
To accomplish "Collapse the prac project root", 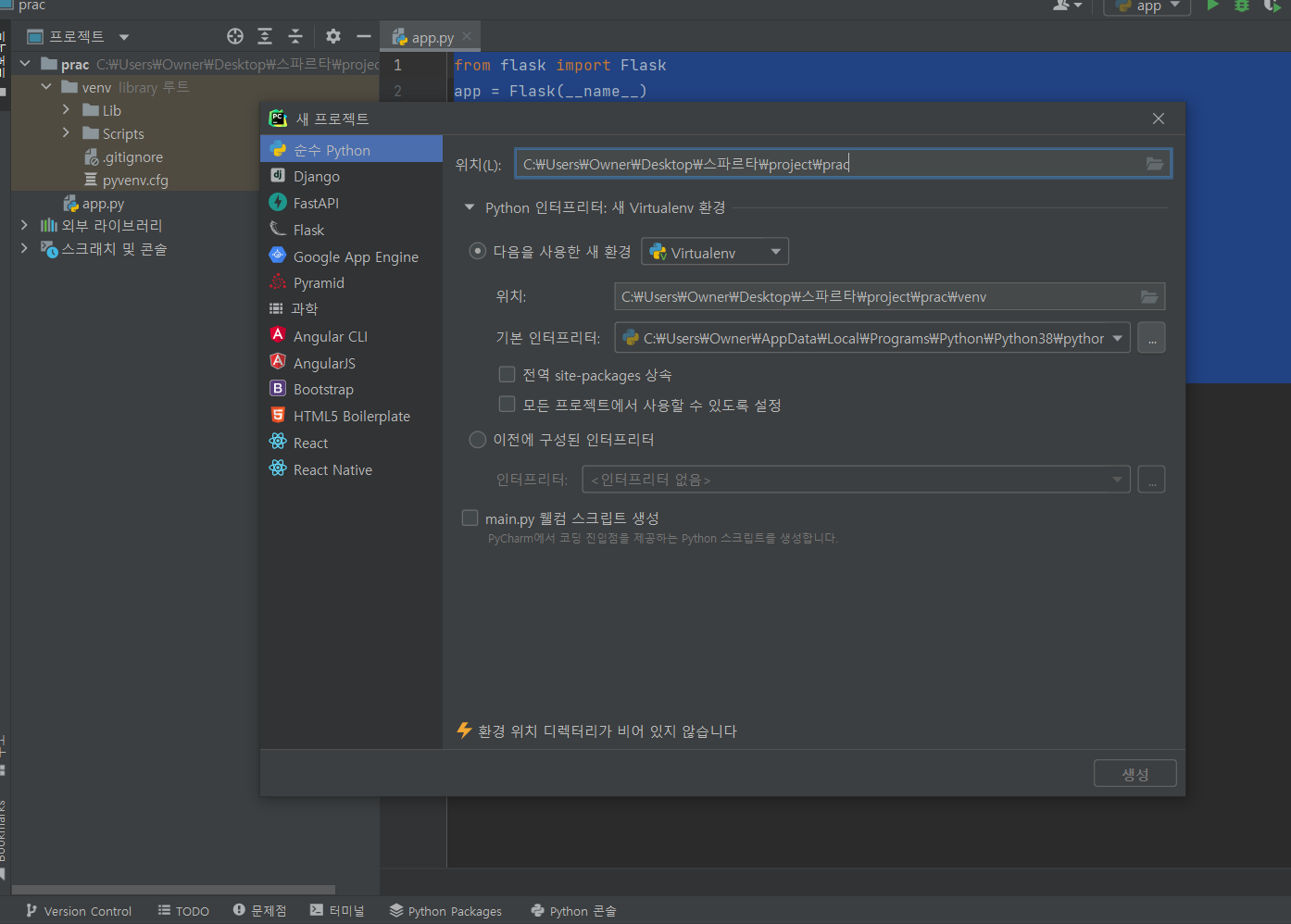I will coord(25,63).
